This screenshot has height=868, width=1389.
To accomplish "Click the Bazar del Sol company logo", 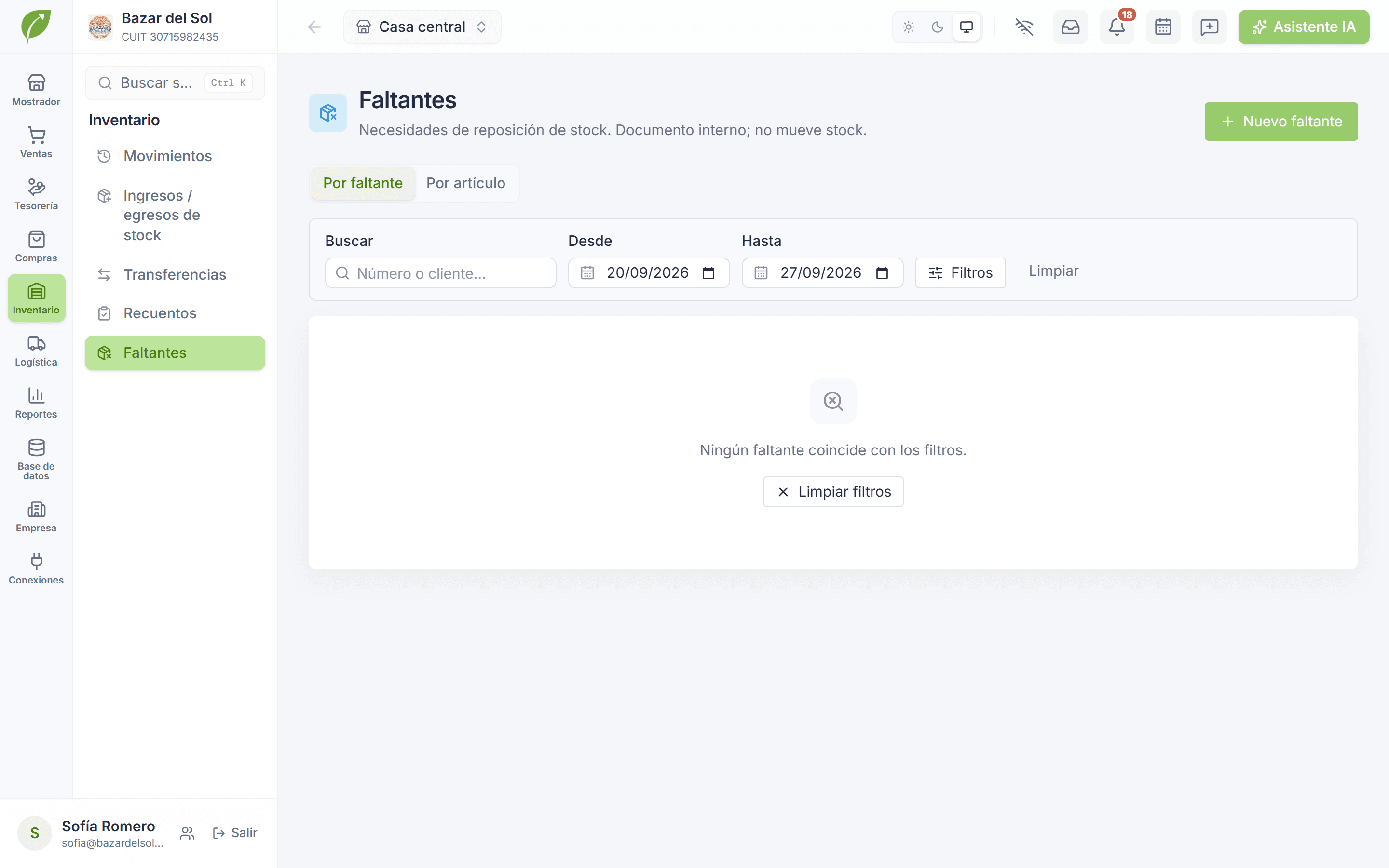I will point(100,27).
